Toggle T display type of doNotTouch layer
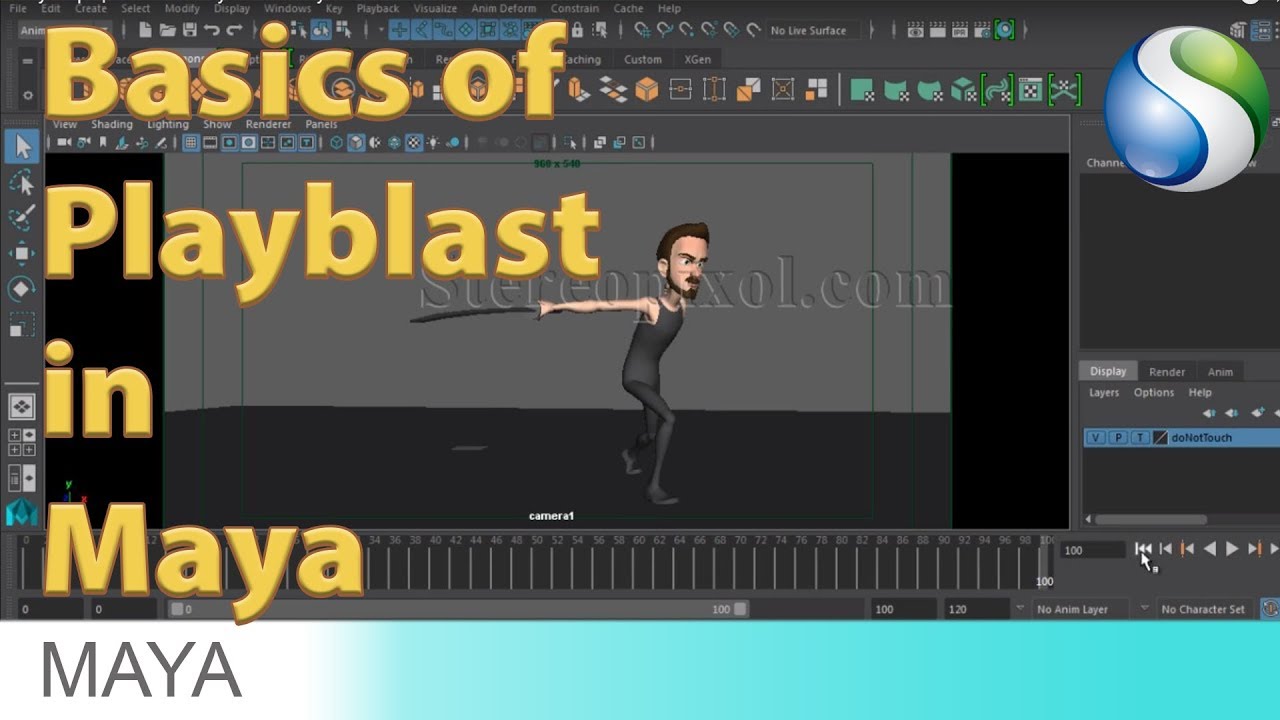 (x=1140, y=438)
